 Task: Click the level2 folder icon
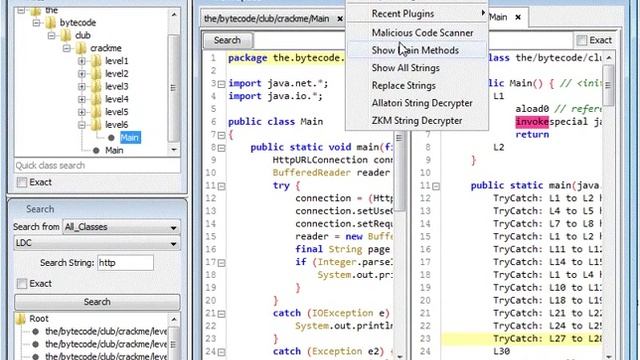coord(96,73)
